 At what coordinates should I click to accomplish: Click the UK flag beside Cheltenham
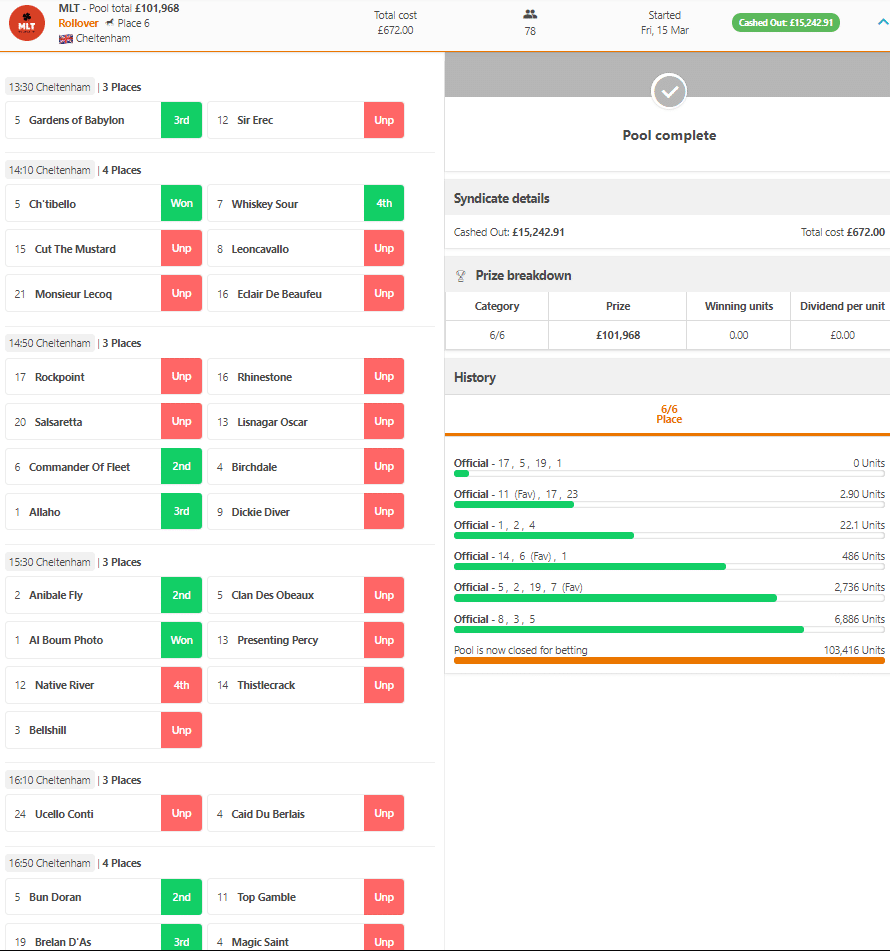[66, 39]
